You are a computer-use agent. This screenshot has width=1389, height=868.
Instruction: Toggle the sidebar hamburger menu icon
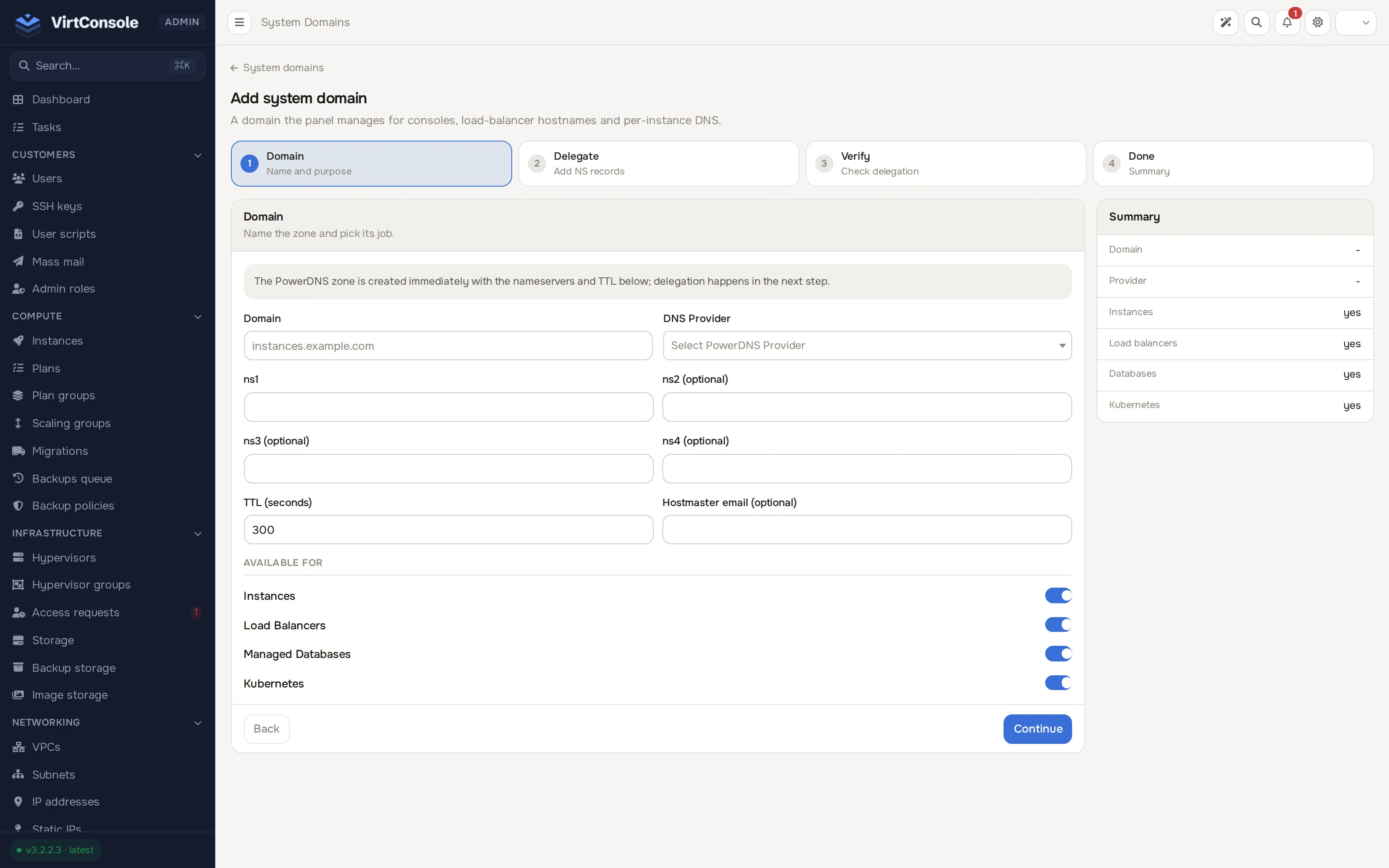point(239,23)
